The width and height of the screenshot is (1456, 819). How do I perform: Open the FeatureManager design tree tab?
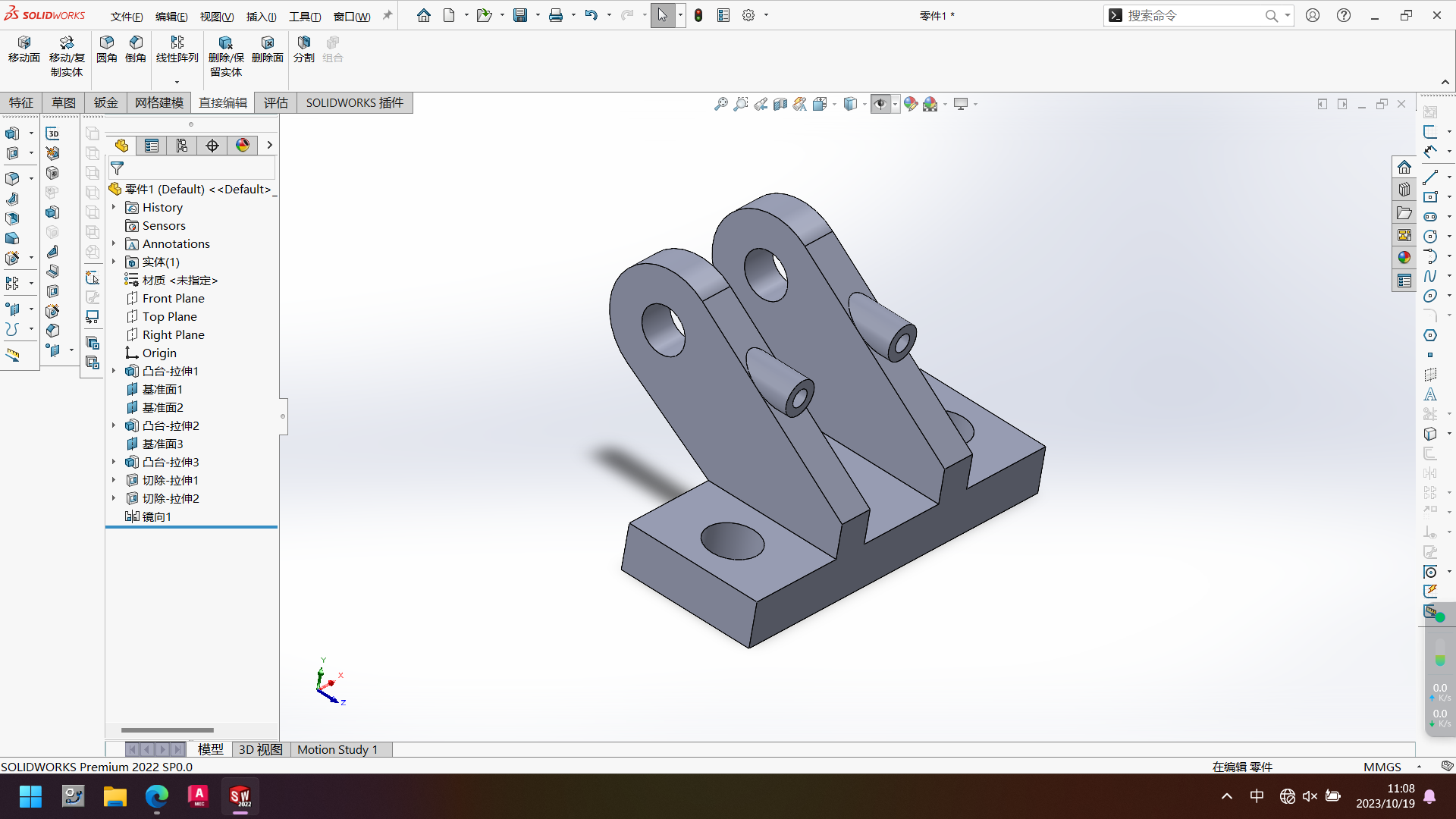tap(121, 146)
